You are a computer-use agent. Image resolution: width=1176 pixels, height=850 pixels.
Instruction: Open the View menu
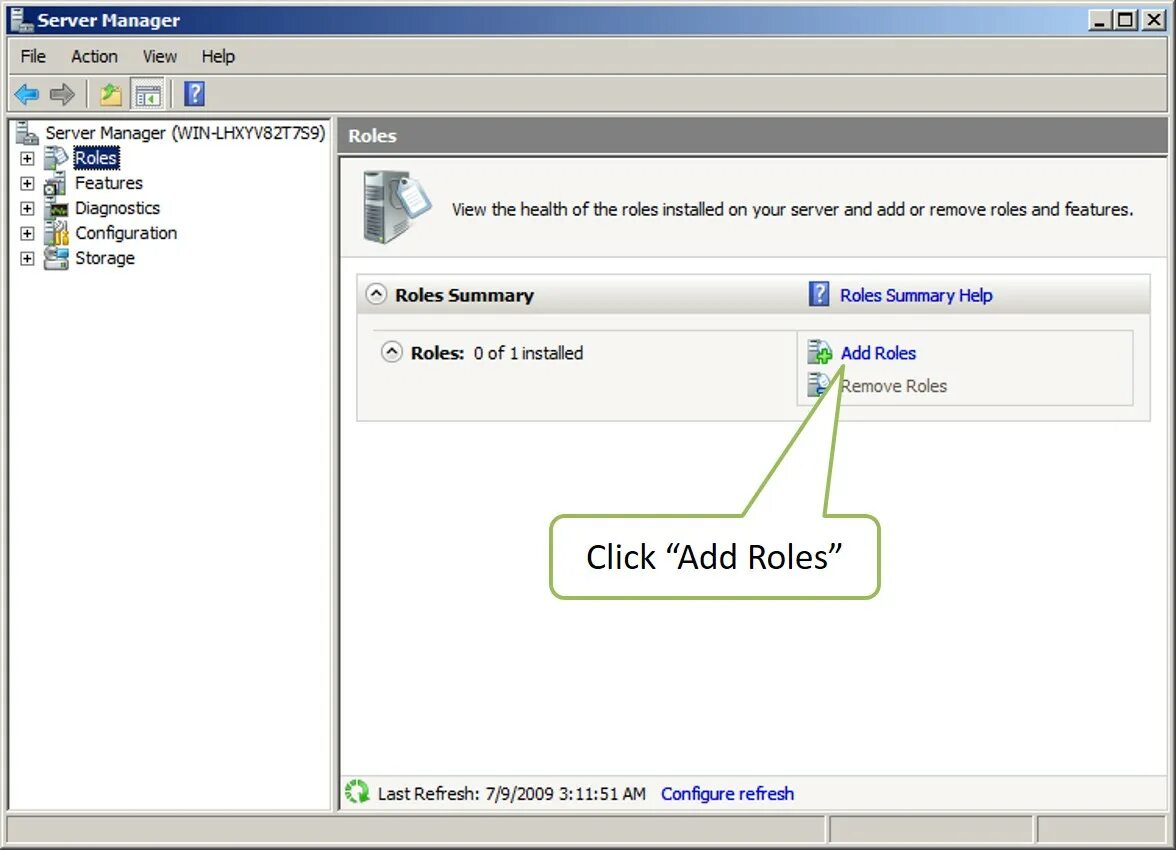pos(160,56)
